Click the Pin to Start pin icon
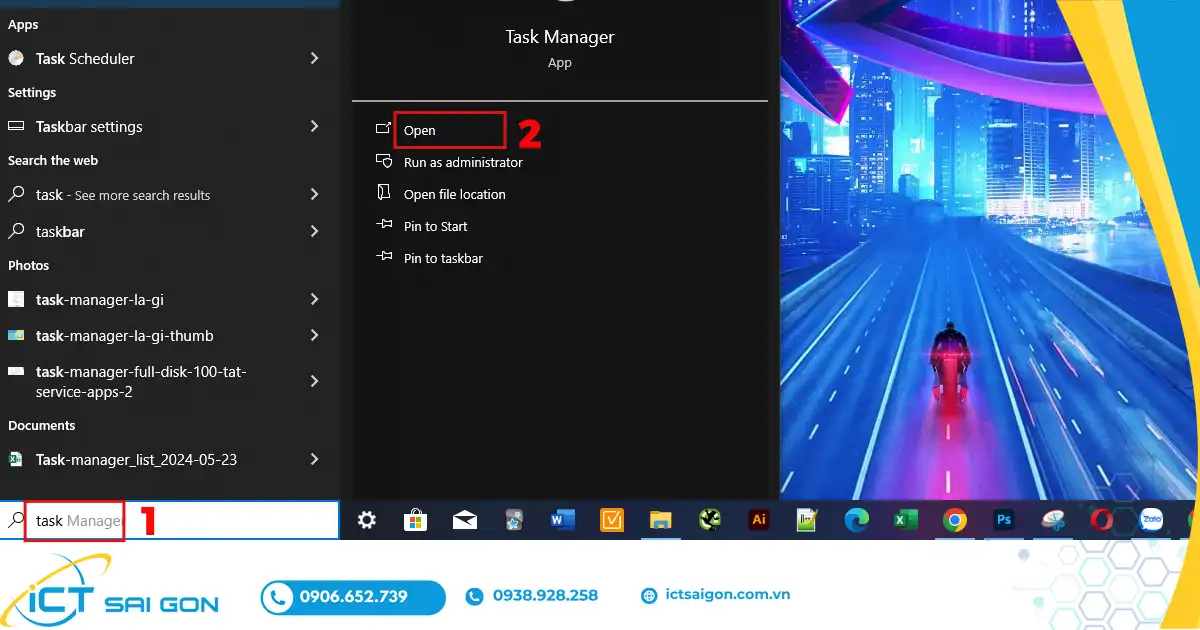 point(383,225)
